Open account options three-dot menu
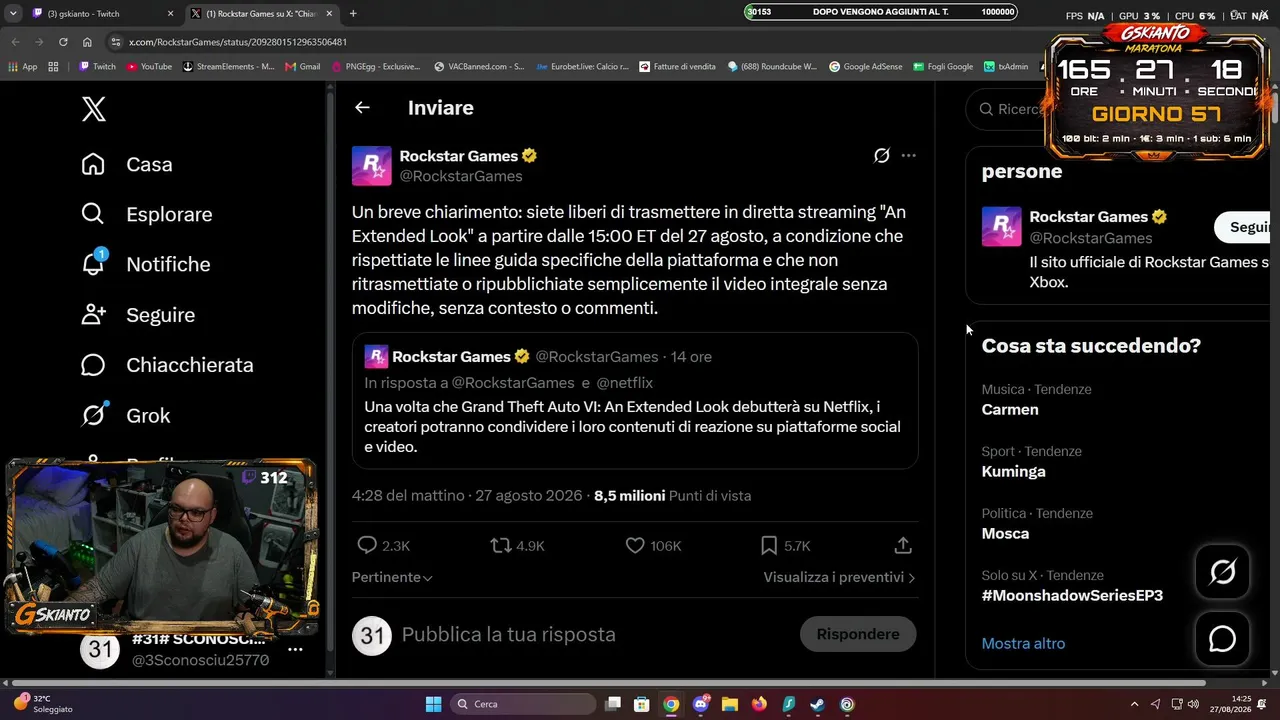This screenshot has width=1280, height=720. [295, 649]
